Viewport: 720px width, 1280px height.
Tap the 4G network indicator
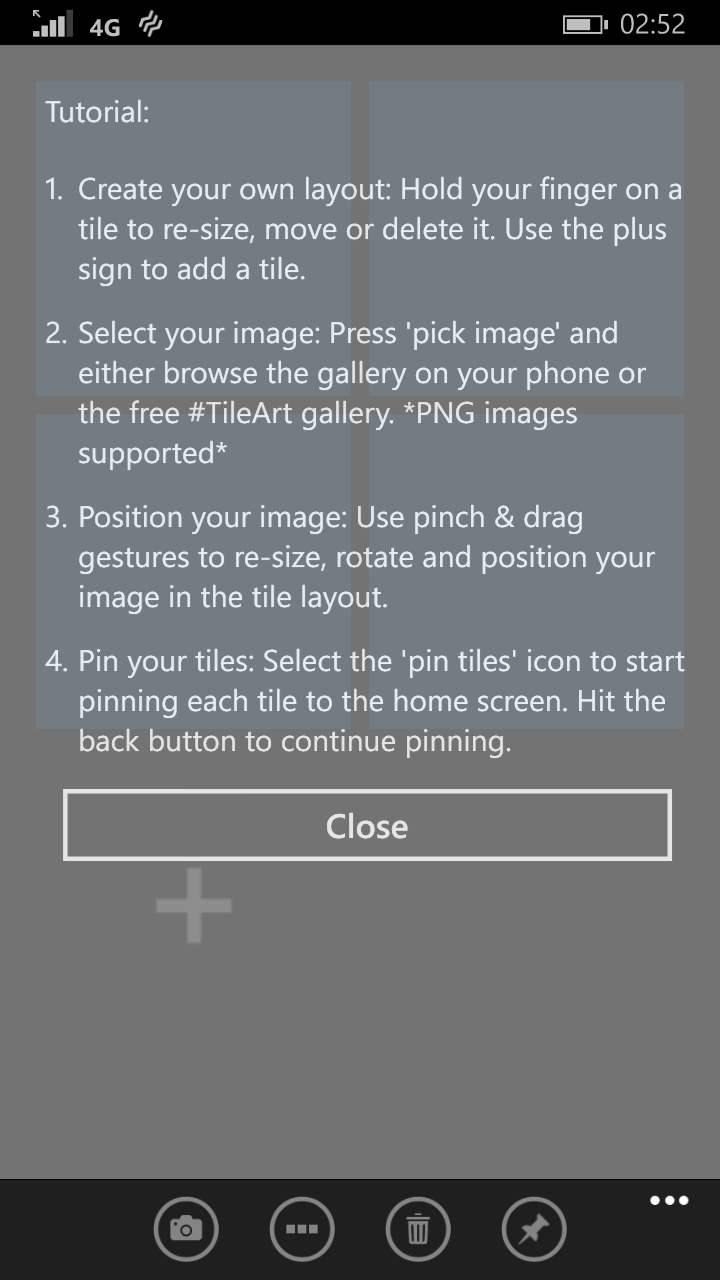(105, 27)
